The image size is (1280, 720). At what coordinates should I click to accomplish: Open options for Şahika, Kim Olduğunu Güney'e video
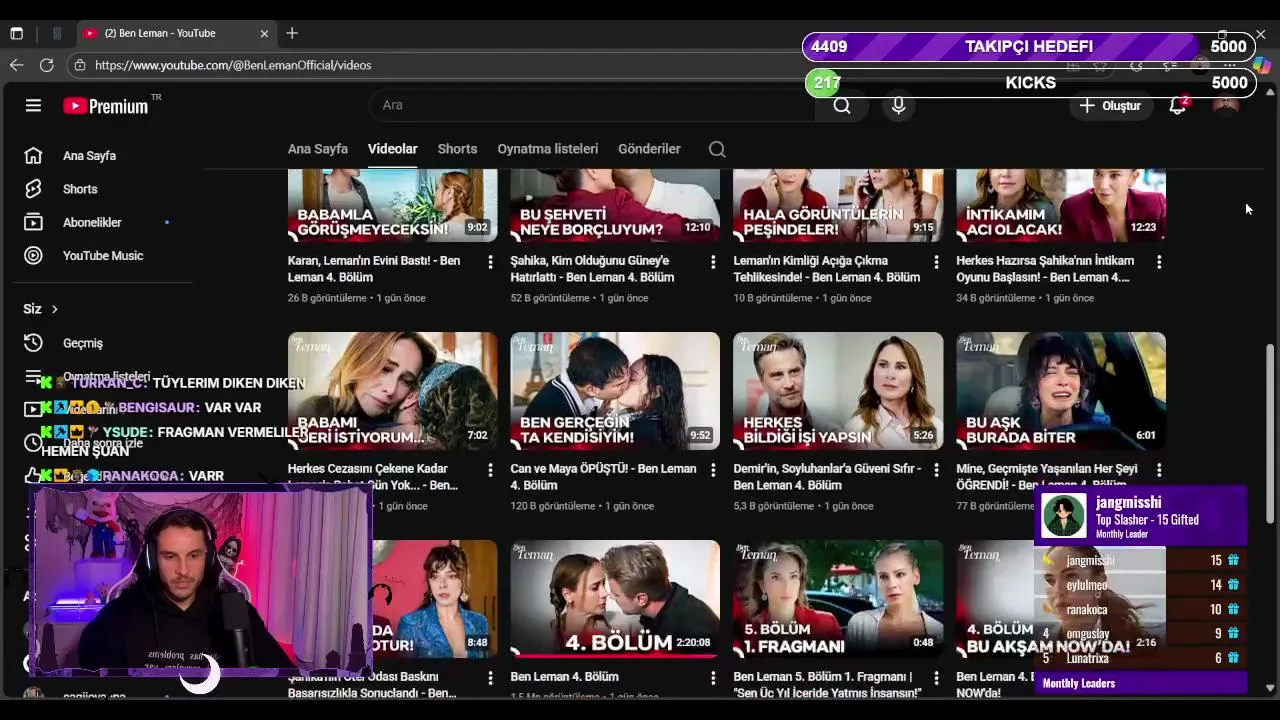point(713,262)
